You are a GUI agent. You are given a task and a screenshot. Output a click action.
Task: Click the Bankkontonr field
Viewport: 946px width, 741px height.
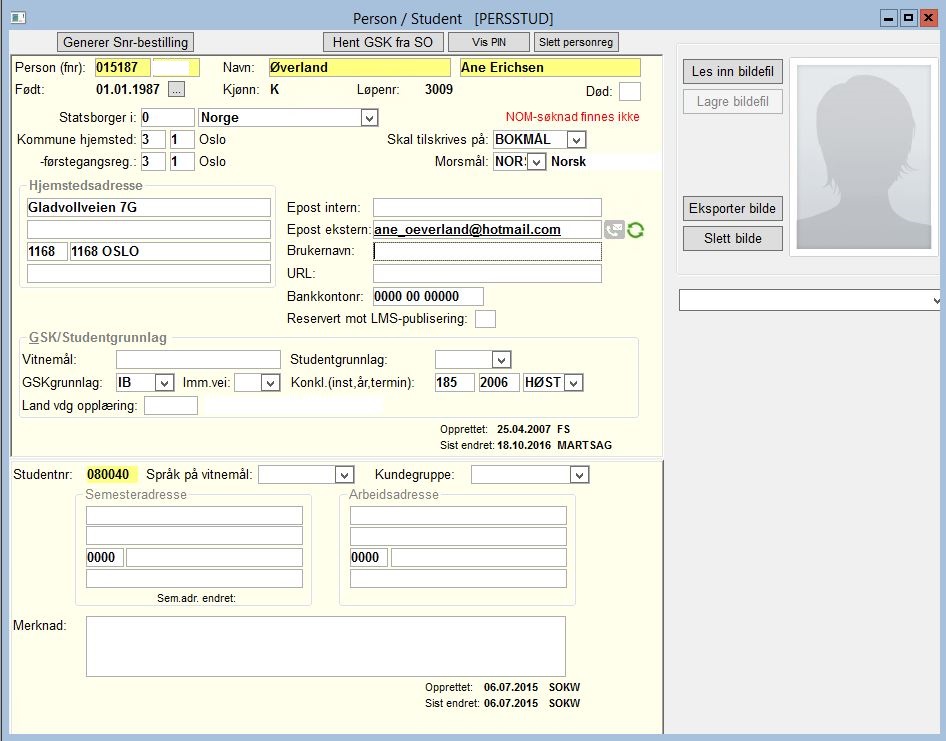428,296
